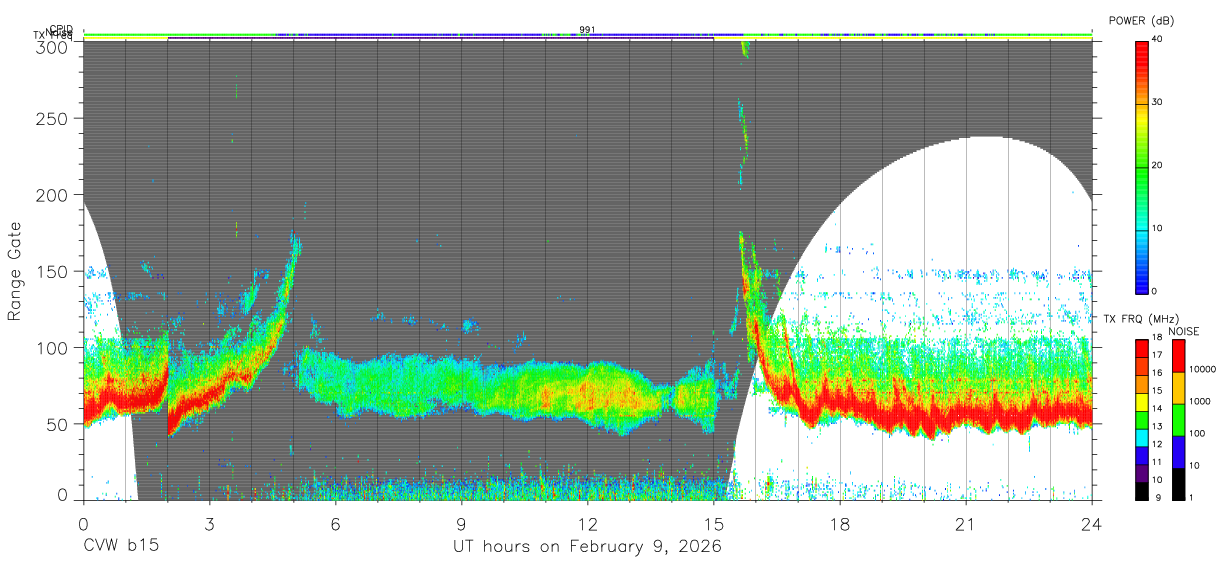
Task: Pick the yellow swatch in NOISE legend
Action: click(x=1178, y=388)
